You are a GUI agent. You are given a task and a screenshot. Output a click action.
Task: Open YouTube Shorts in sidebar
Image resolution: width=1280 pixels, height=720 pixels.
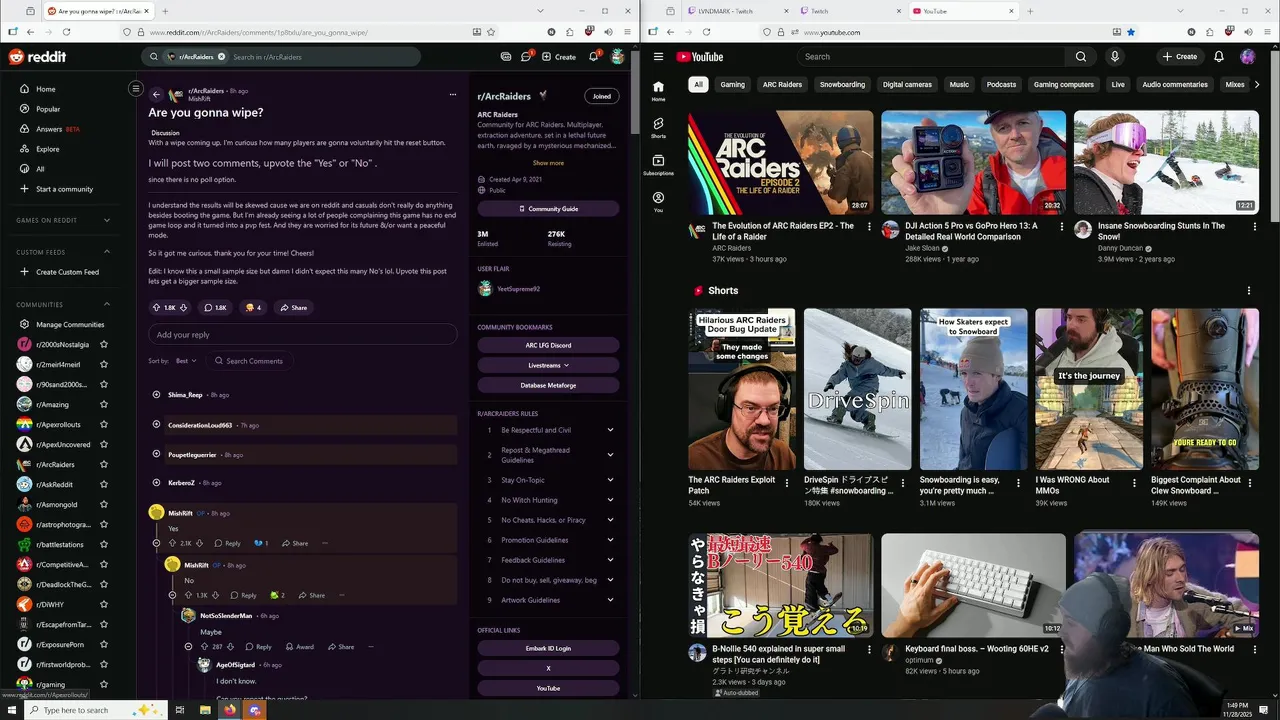point(658,128)
